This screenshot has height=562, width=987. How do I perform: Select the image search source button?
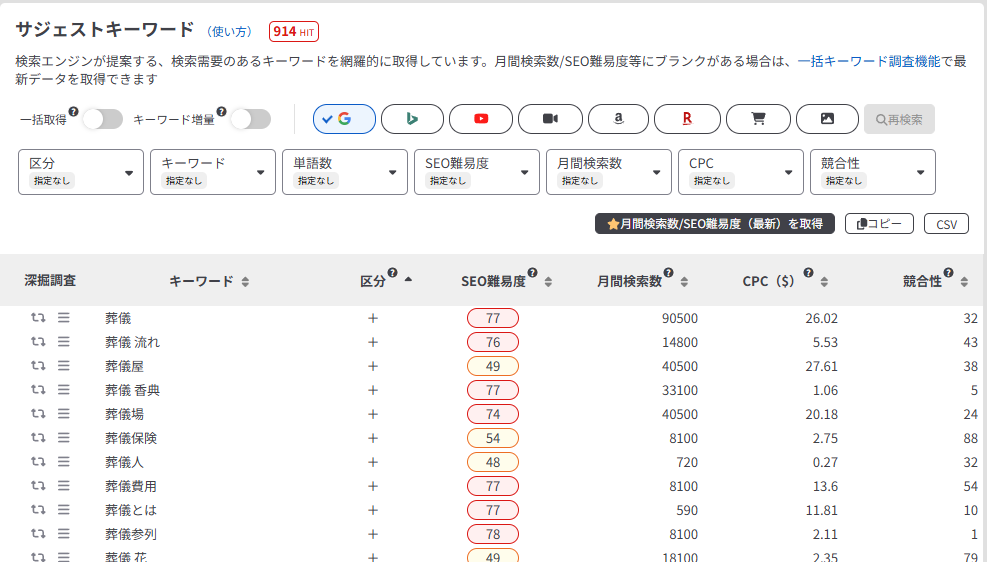point(826,119)
